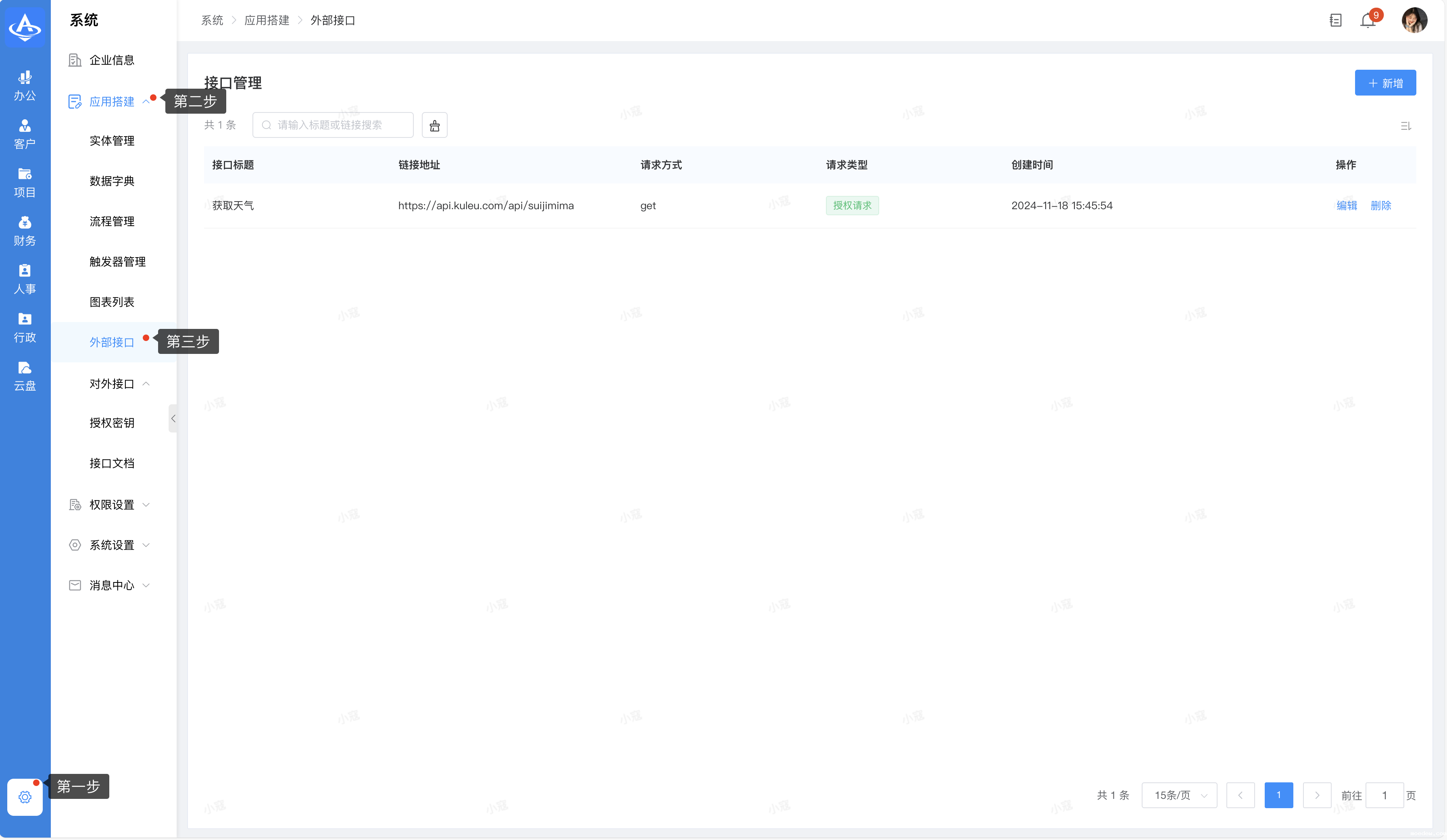The height and width of the screenshot is (840, 1447).
Task: Select the 实体管理 menu item
Action: 112,141
